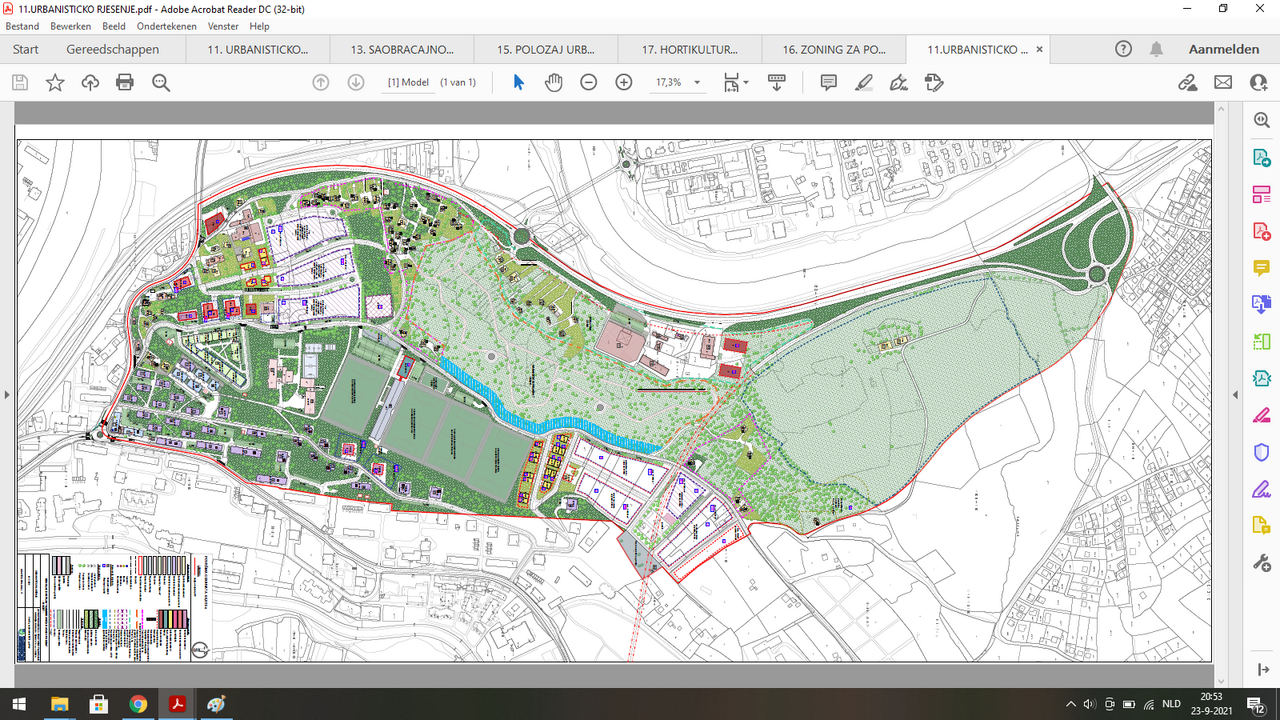
Task: Open the notifications bell
Action: click(x=1156, y=49)
